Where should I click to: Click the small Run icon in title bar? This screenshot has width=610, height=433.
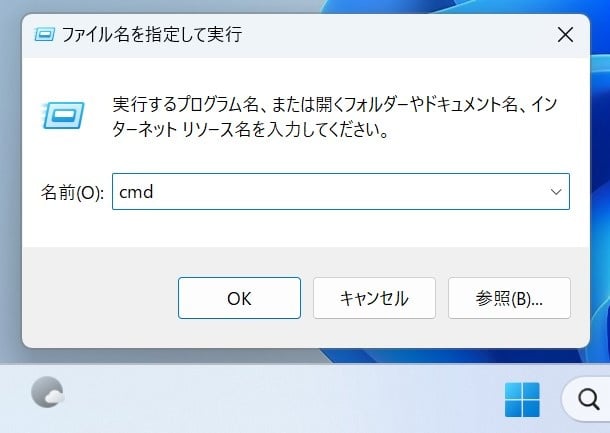pos(45,35)
